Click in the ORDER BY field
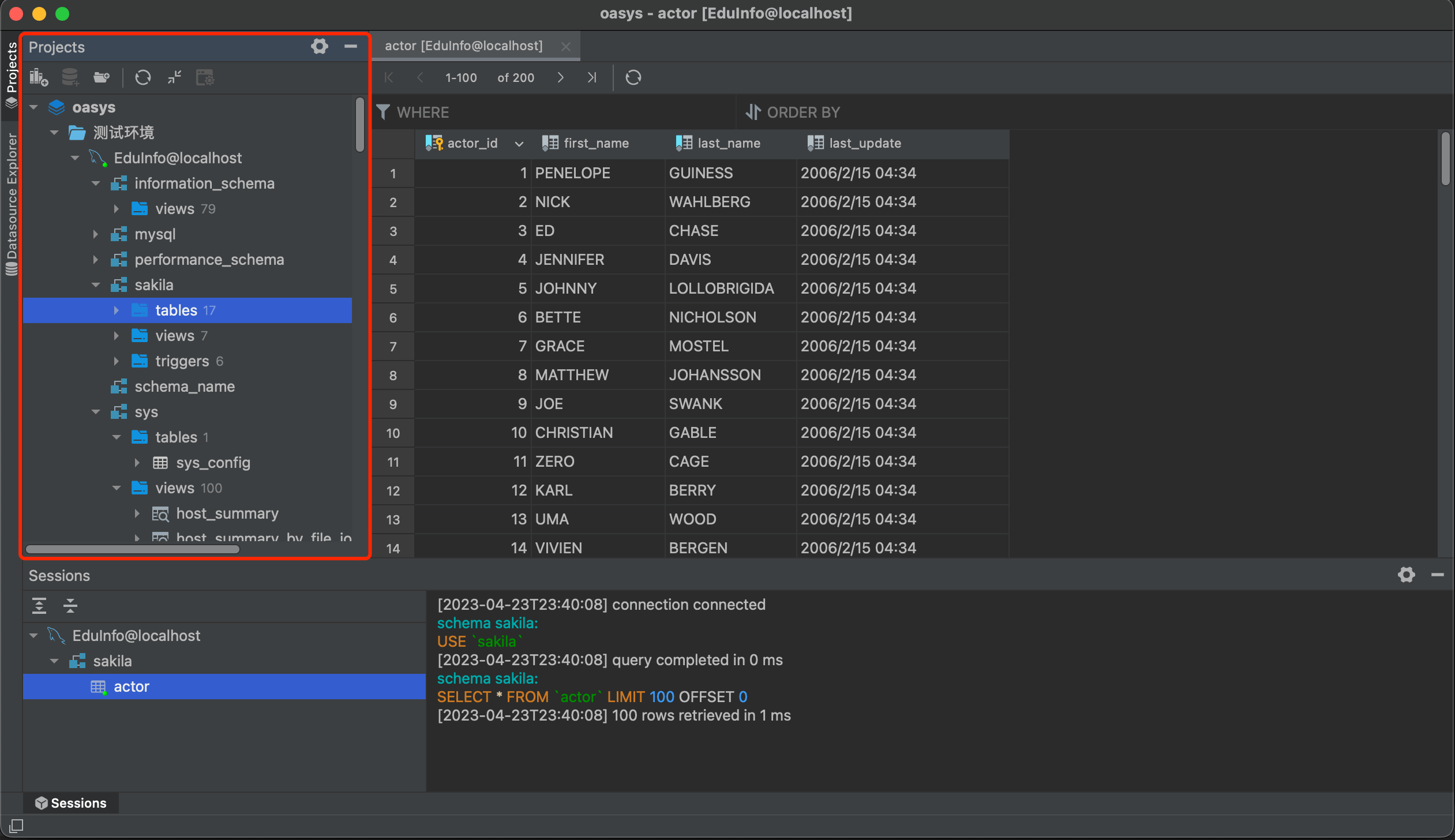This screenshot has width=1455, height=840. click(1096, 112)
